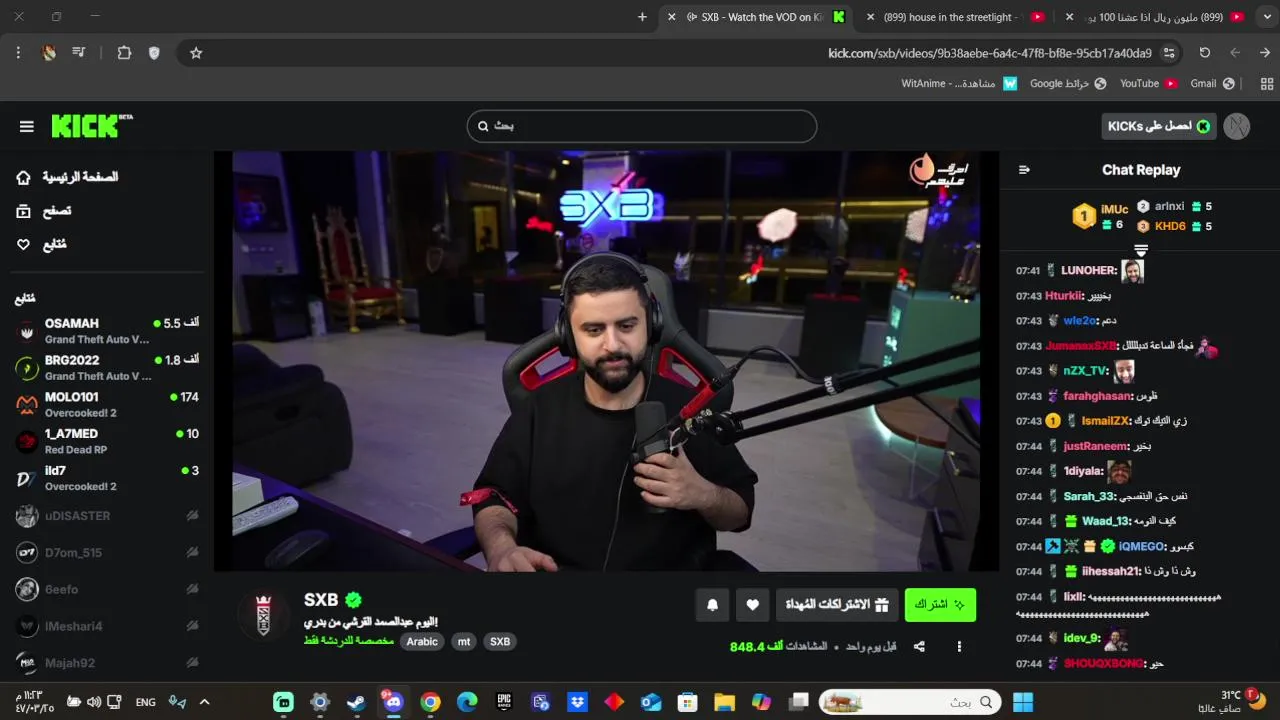Open a new browser tab
1280x720 pixels.
tap(642, 17)
